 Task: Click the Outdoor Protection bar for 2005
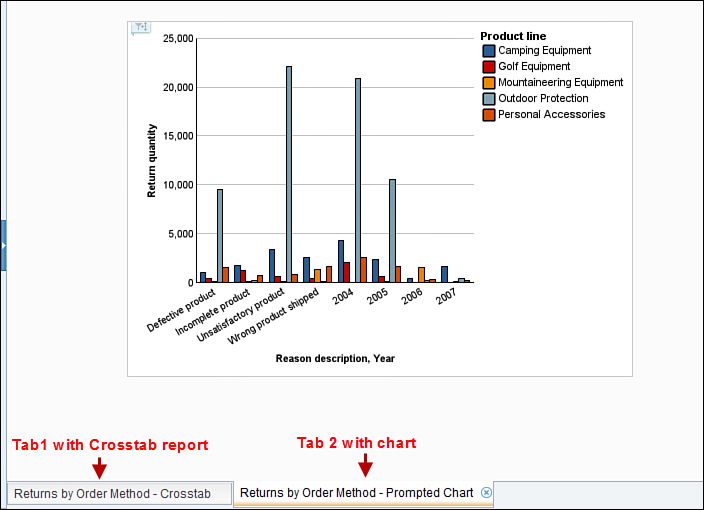coord(392,231)
